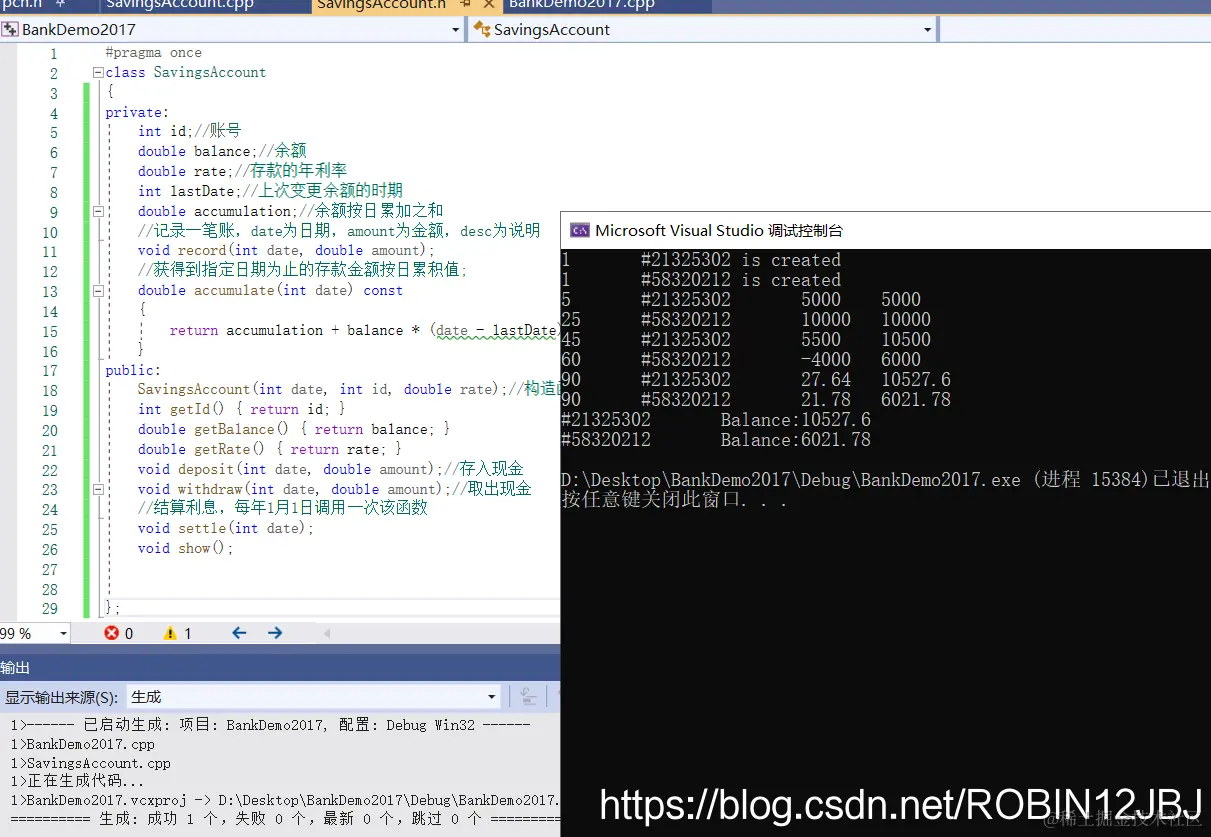Viewport: 1211px width, 837px height.
Task: Click the 'double getBalance()' line
Action: (294, 430)
